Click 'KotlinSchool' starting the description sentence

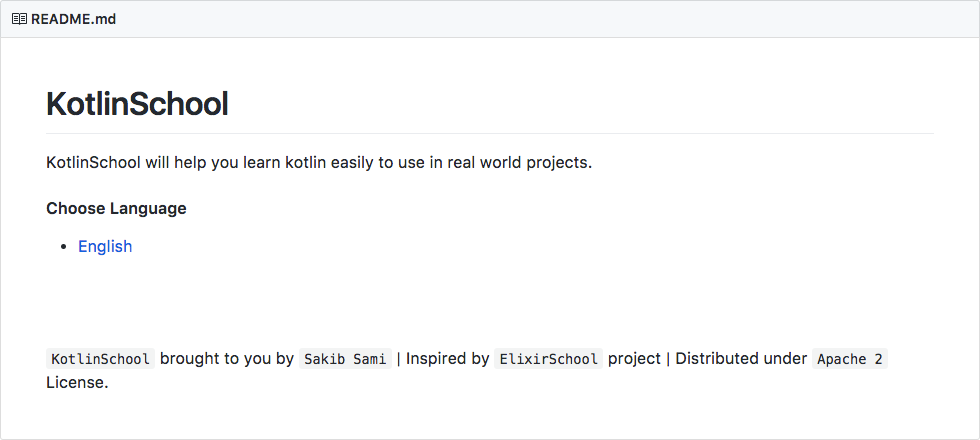pos(93,163)
